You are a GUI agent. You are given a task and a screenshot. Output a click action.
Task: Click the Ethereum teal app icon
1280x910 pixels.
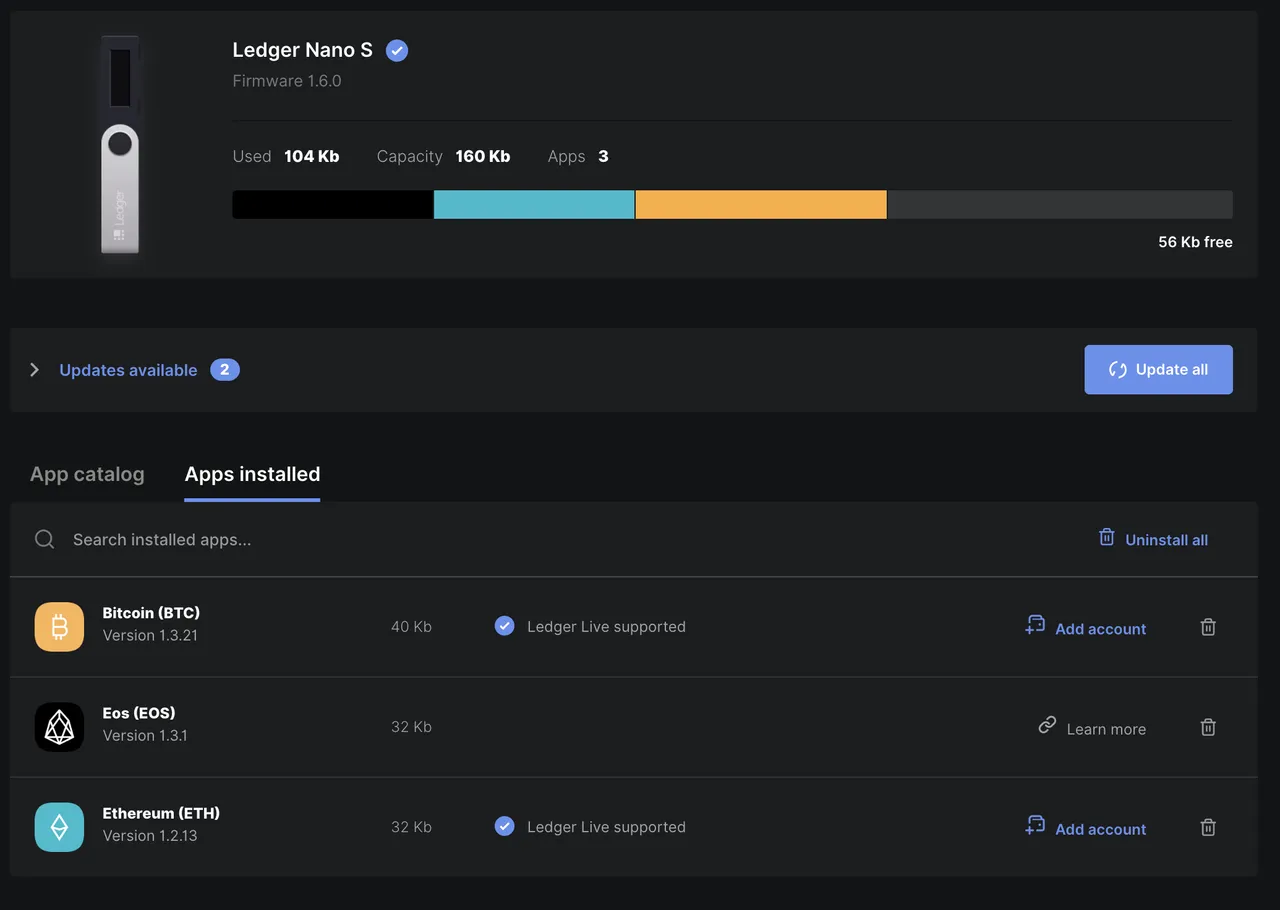click(x=59, y=827)
